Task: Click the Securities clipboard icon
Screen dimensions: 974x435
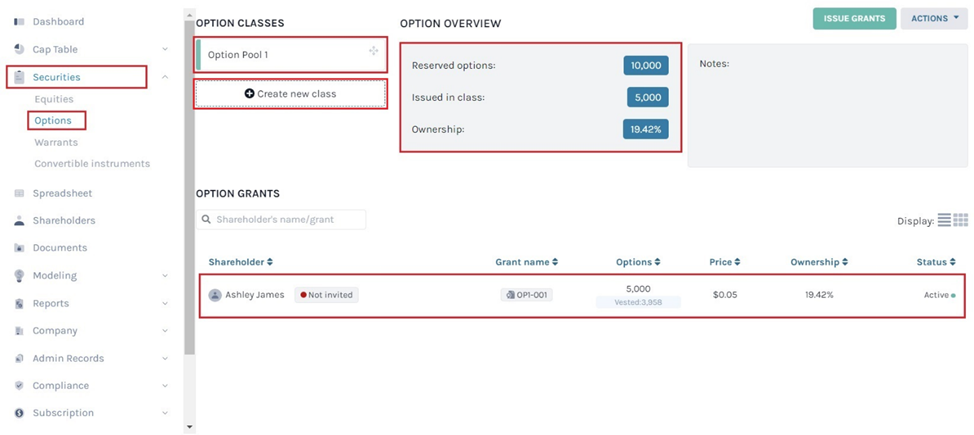Action: tap(19, 77)
